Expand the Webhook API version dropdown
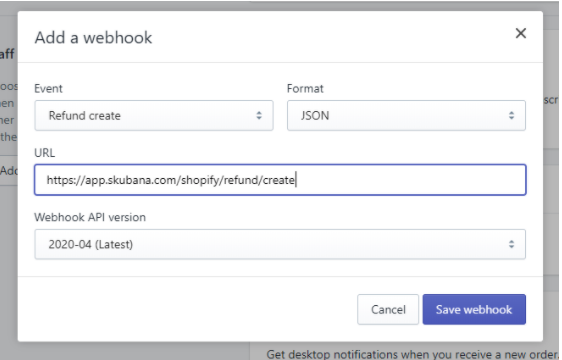Image resolution: width=562 pixels, height=360 pixels. [280, 244]
